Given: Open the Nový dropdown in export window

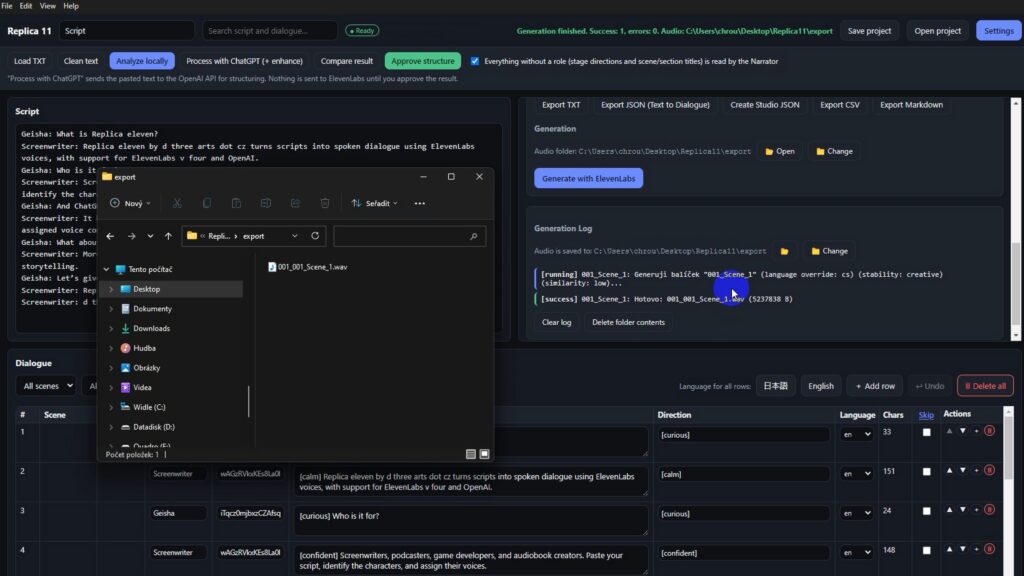Looking at the screenshot, I should (130, 203).
